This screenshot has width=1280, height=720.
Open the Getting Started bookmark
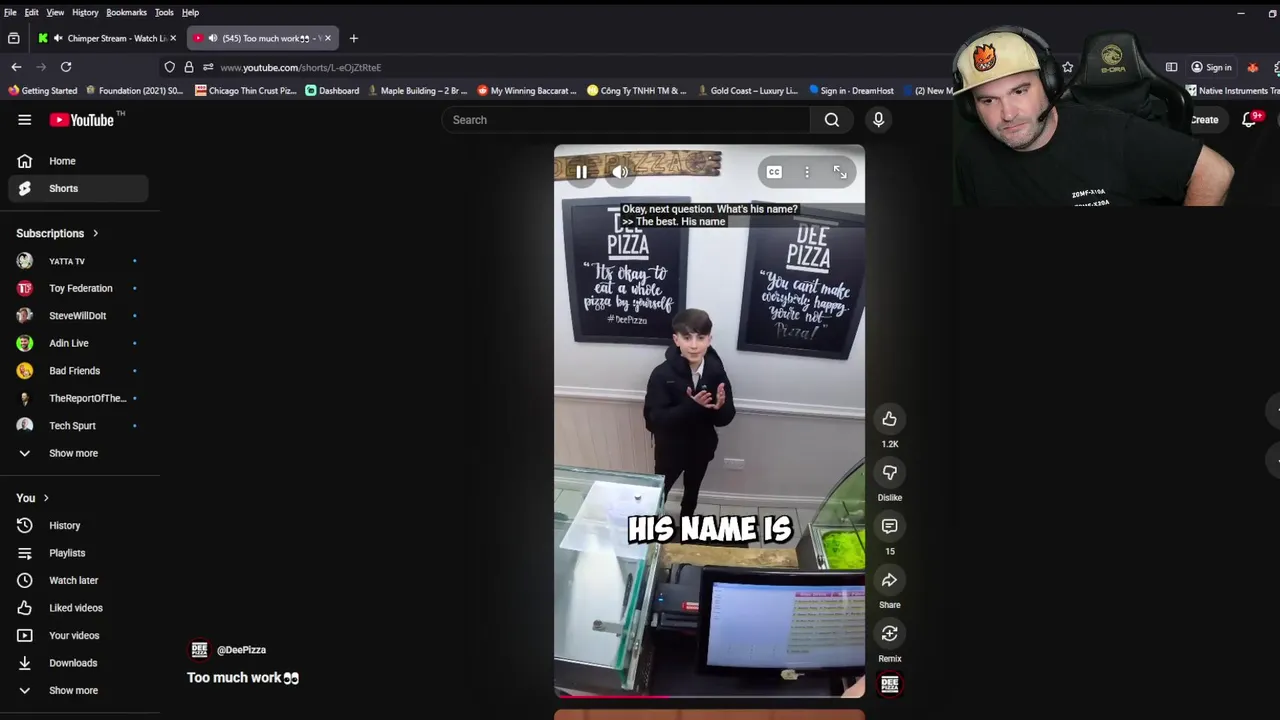[x=43, y=91]
